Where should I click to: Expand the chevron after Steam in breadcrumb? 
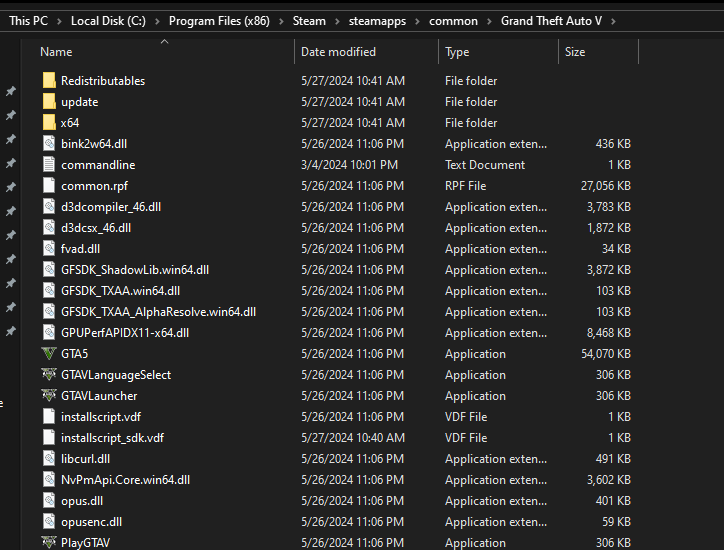337,21
